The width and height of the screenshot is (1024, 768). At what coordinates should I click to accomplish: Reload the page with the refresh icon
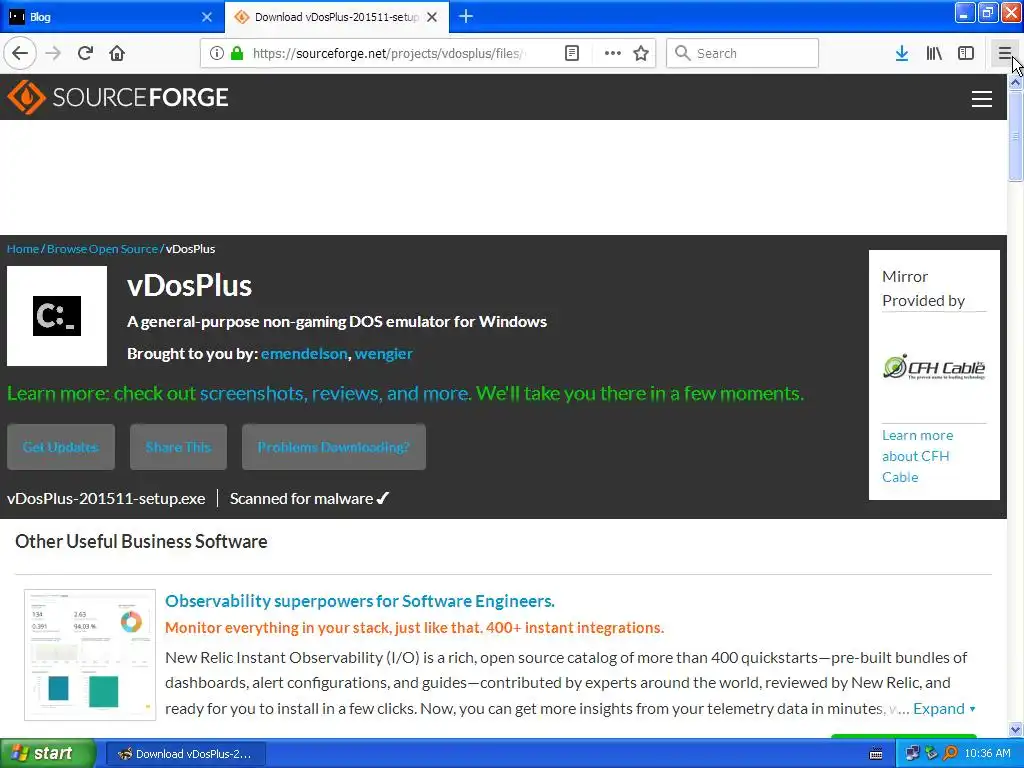click(85, 53)
